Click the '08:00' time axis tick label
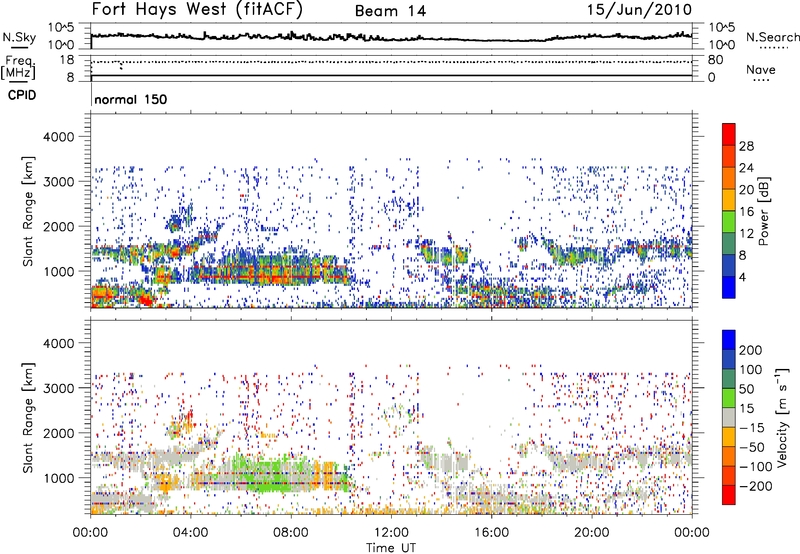Image resolution: width=800 pixels, height=554 pixels. (291, 533)
